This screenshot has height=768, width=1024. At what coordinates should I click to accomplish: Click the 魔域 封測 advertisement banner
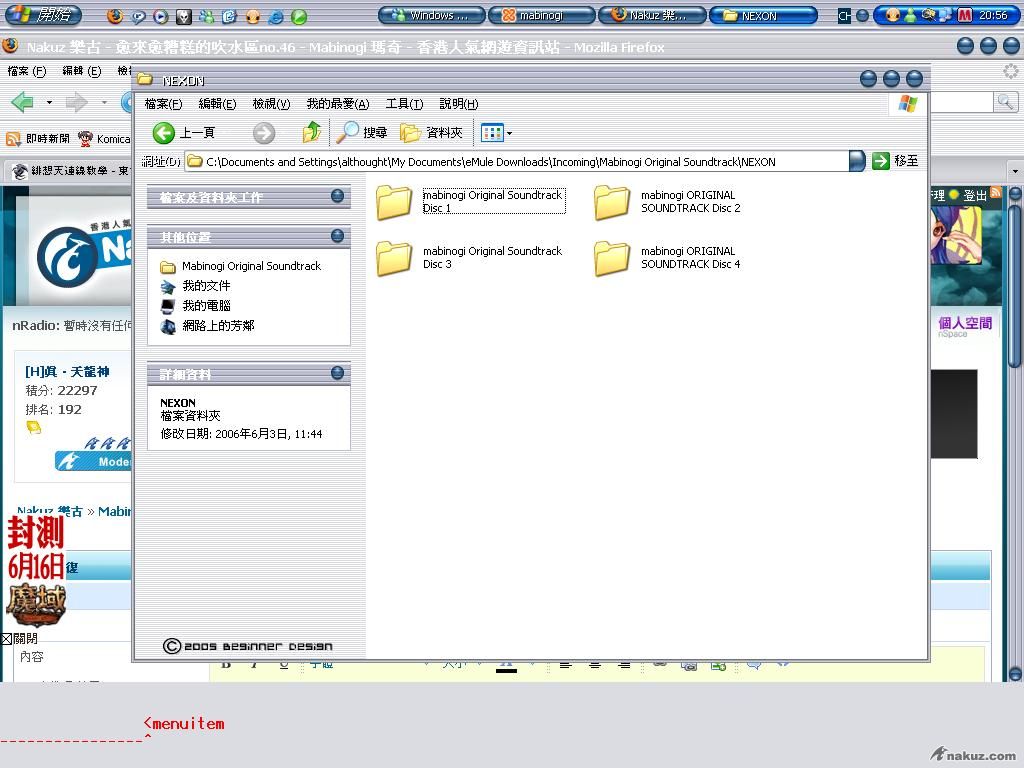[37, 571]
